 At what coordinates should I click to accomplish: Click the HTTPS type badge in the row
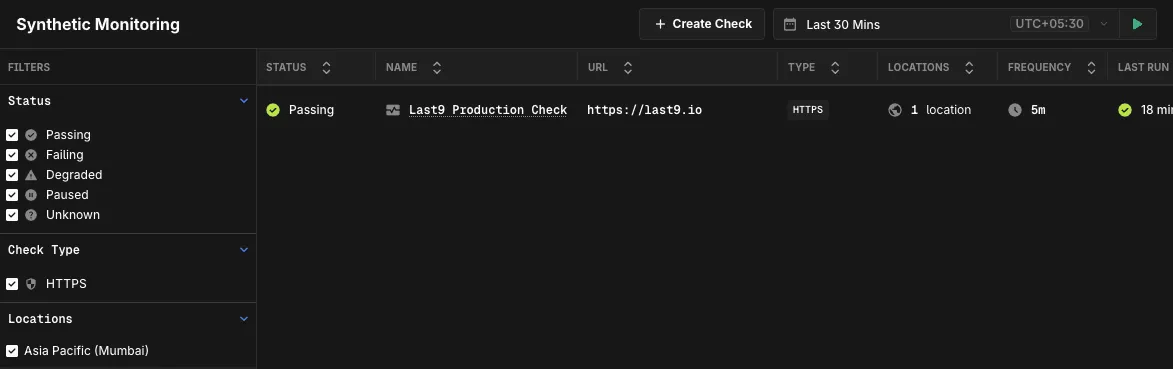point(808,110)
